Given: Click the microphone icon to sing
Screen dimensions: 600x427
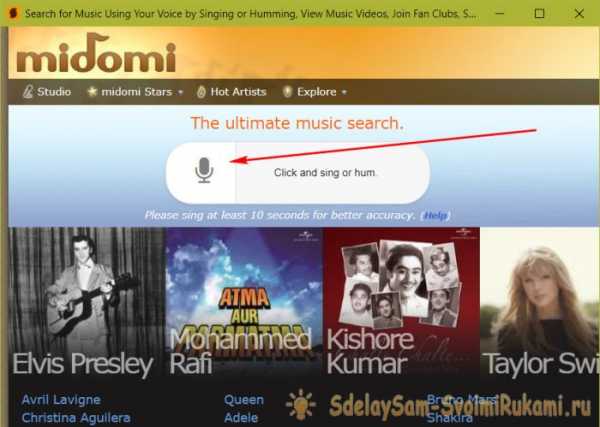Looking at the screenshot, I should pyautogui.click(x=204, y=170).
